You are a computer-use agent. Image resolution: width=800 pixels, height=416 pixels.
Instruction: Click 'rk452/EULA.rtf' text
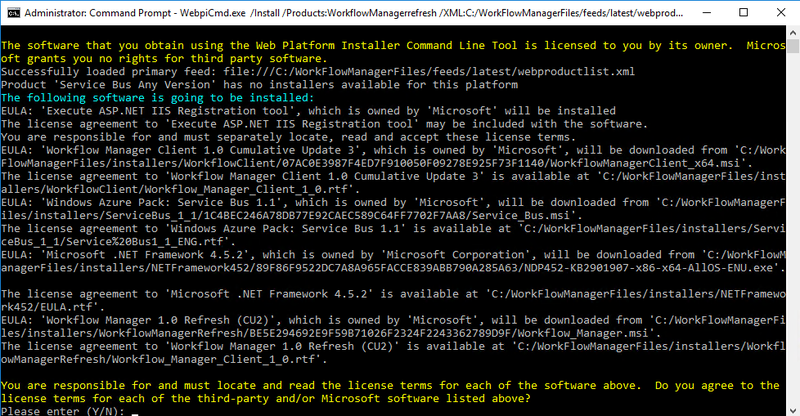coord(49,307)
